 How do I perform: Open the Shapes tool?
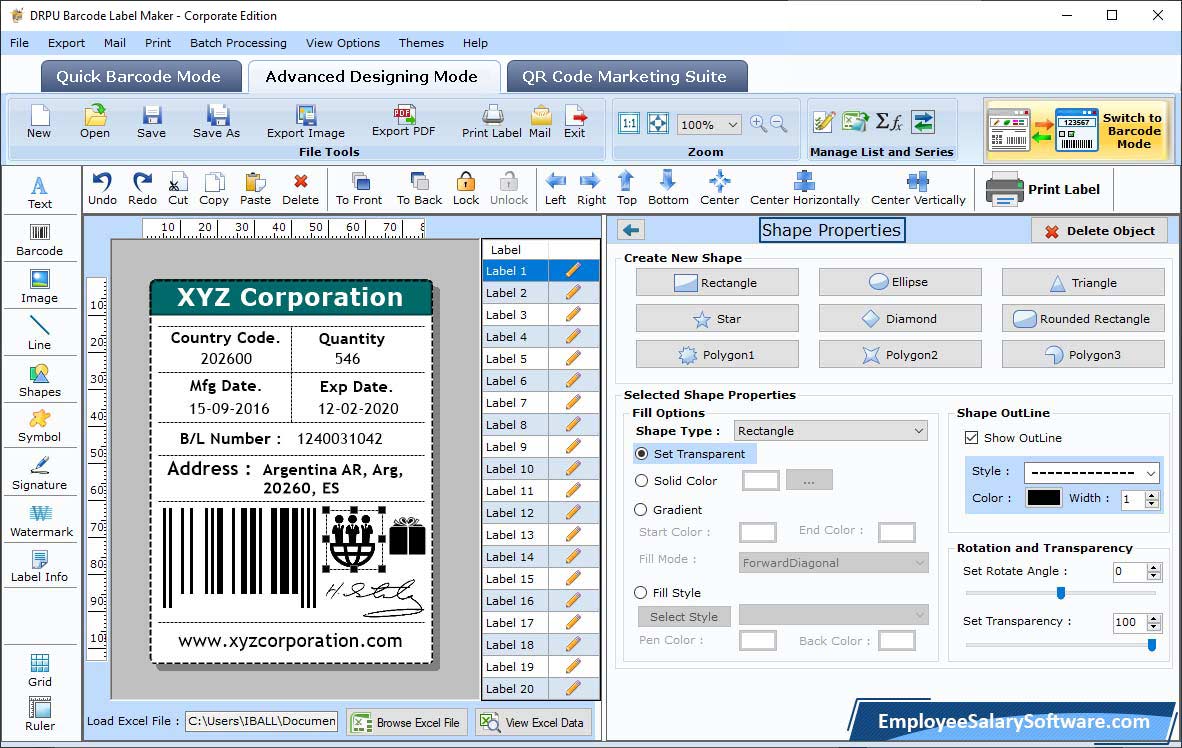39,381
